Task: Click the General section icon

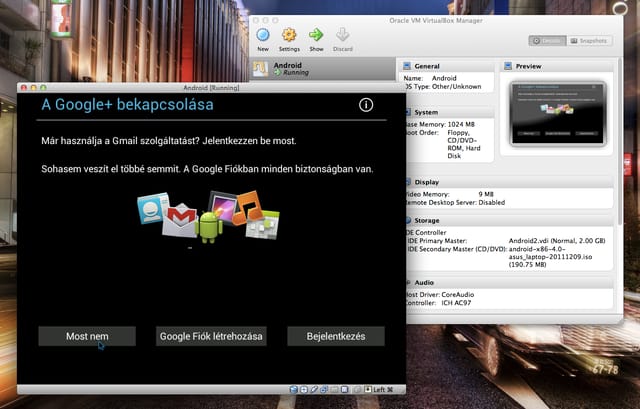Action: click(407, 66)
